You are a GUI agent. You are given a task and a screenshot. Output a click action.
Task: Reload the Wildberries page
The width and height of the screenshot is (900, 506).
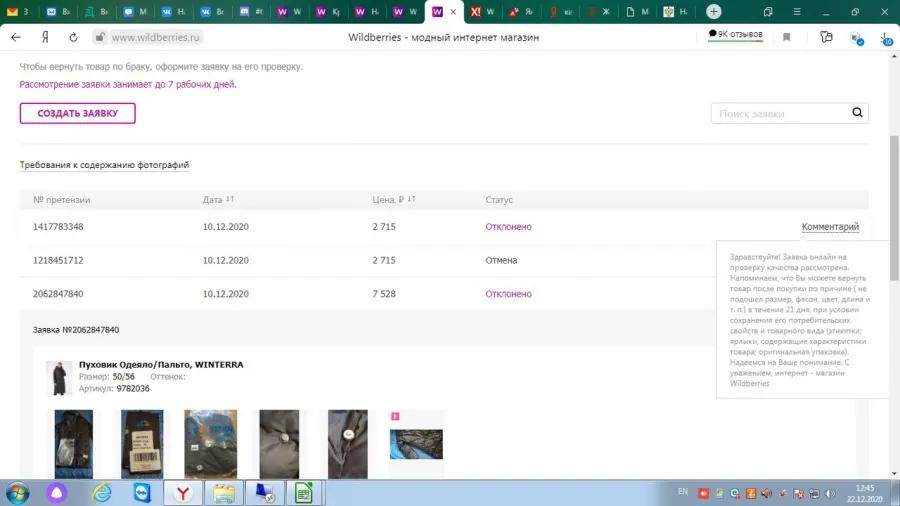tap(73, 37)
